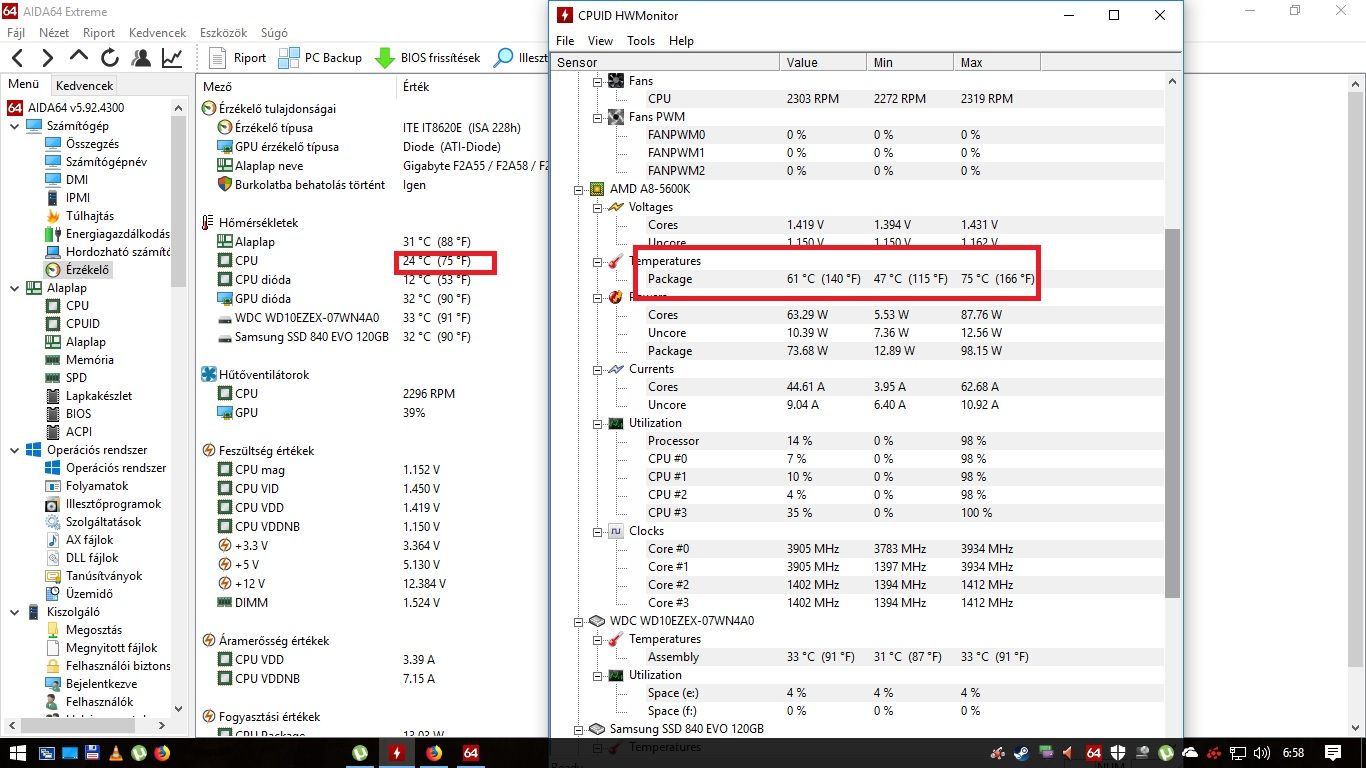Collapse the Voltages node in HWMonitor
Image resolution: width=1366 pixels, height=768 pixels.
coord(598,207)
